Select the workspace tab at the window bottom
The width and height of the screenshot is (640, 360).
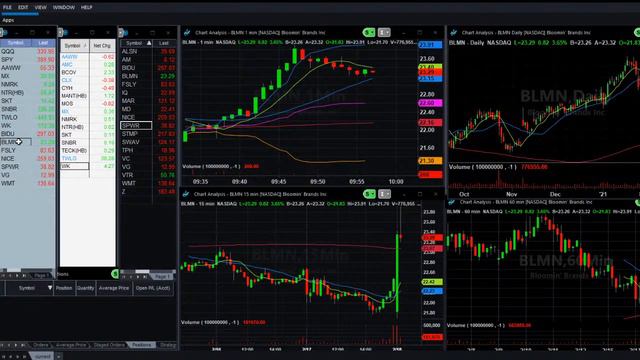42,356
